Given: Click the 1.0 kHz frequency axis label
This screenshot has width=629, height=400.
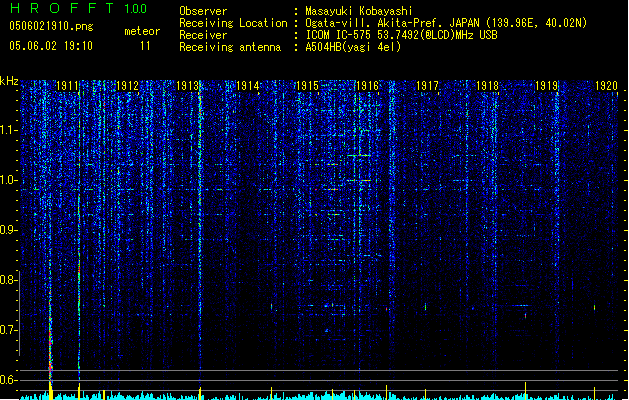Looking at the screenshot, I should (8, 180).
